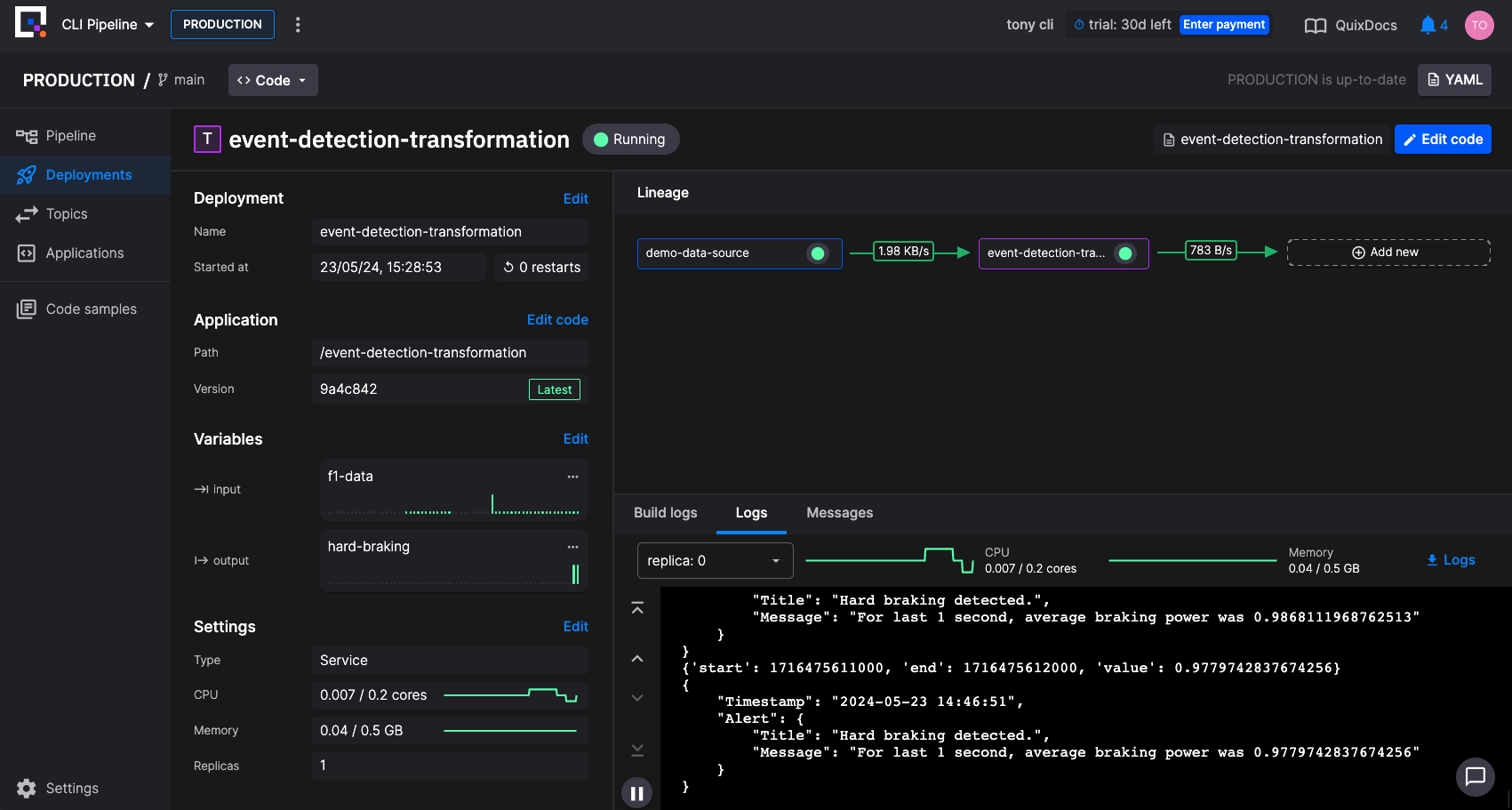The image size is (1512, 810).
Task: Pause the live log stream
Action: [x=636, y=793]
